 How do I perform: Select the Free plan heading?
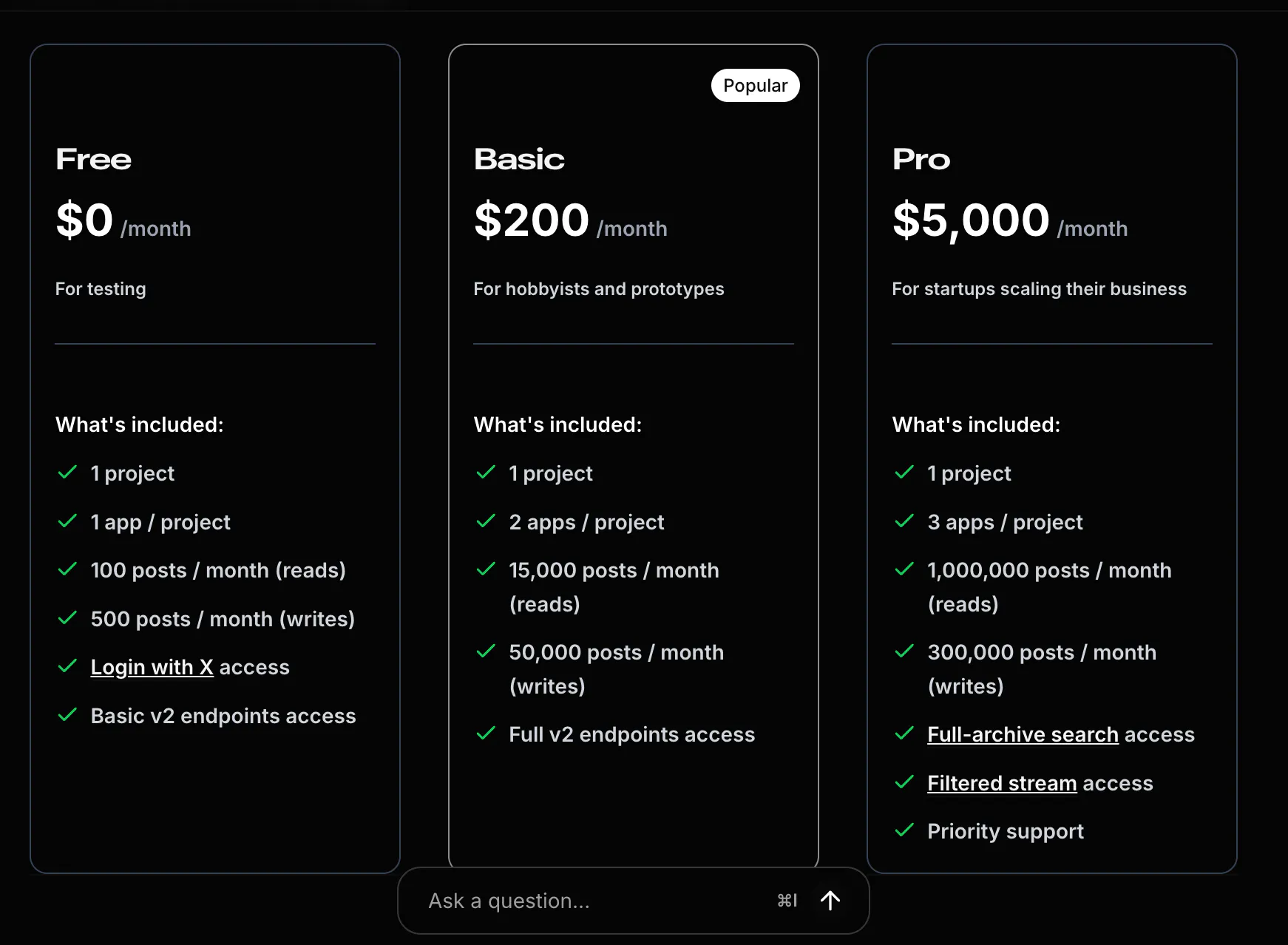(94, 160)
